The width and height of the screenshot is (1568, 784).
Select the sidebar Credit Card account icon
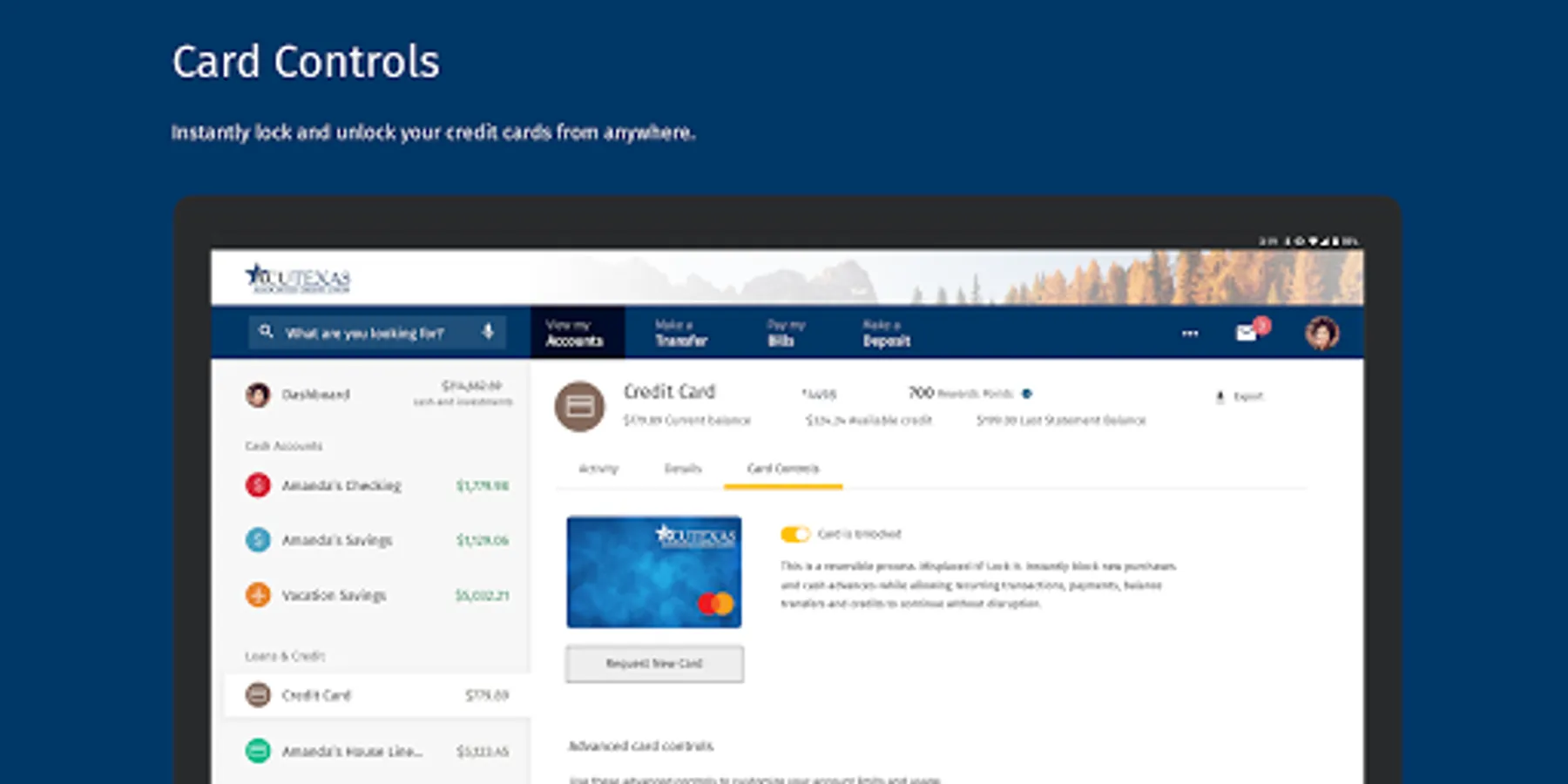click(258, 695)
